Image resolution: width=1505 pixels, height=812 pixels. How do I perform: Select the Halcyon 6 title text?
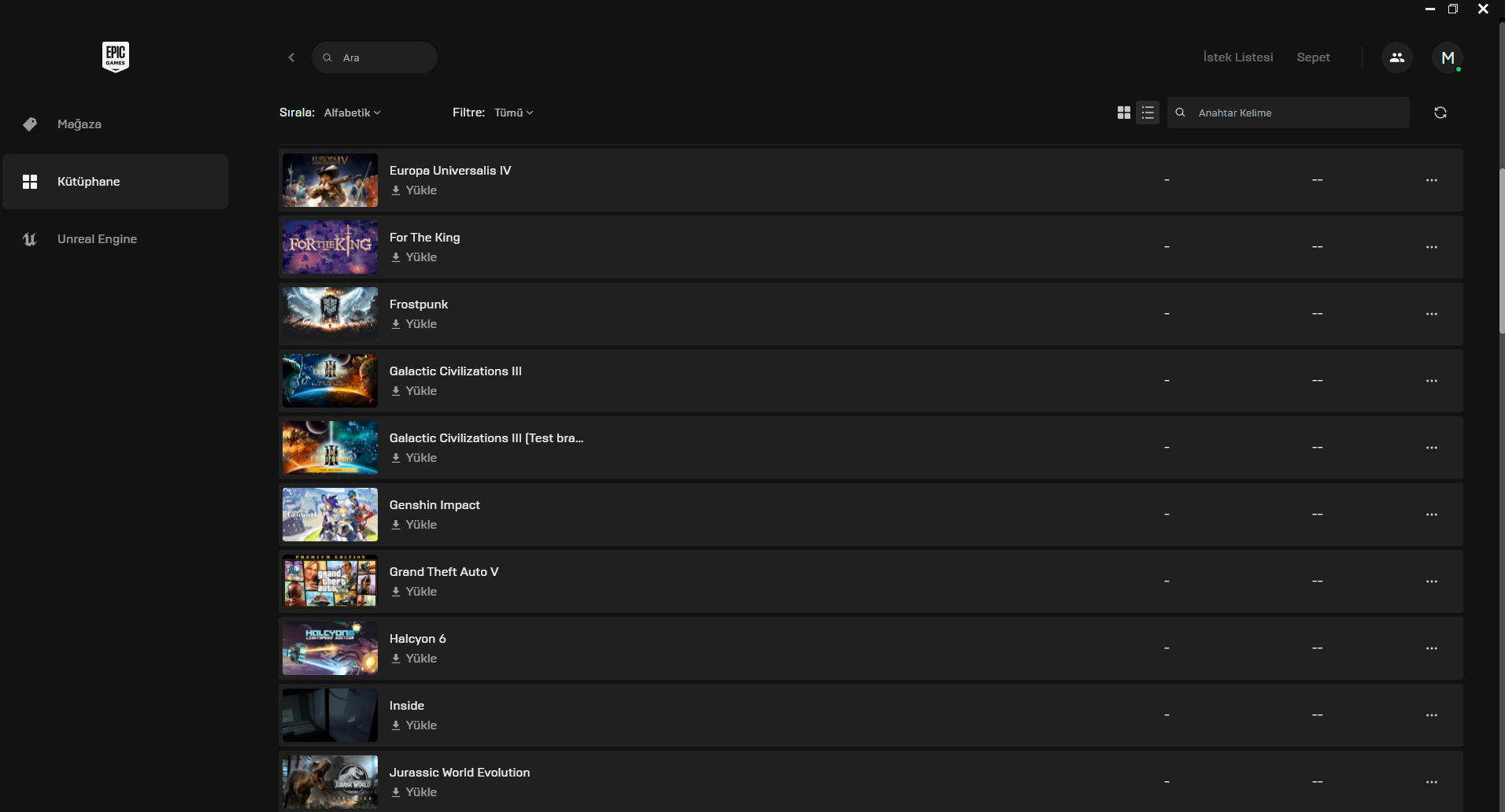[x=417, y=639]
